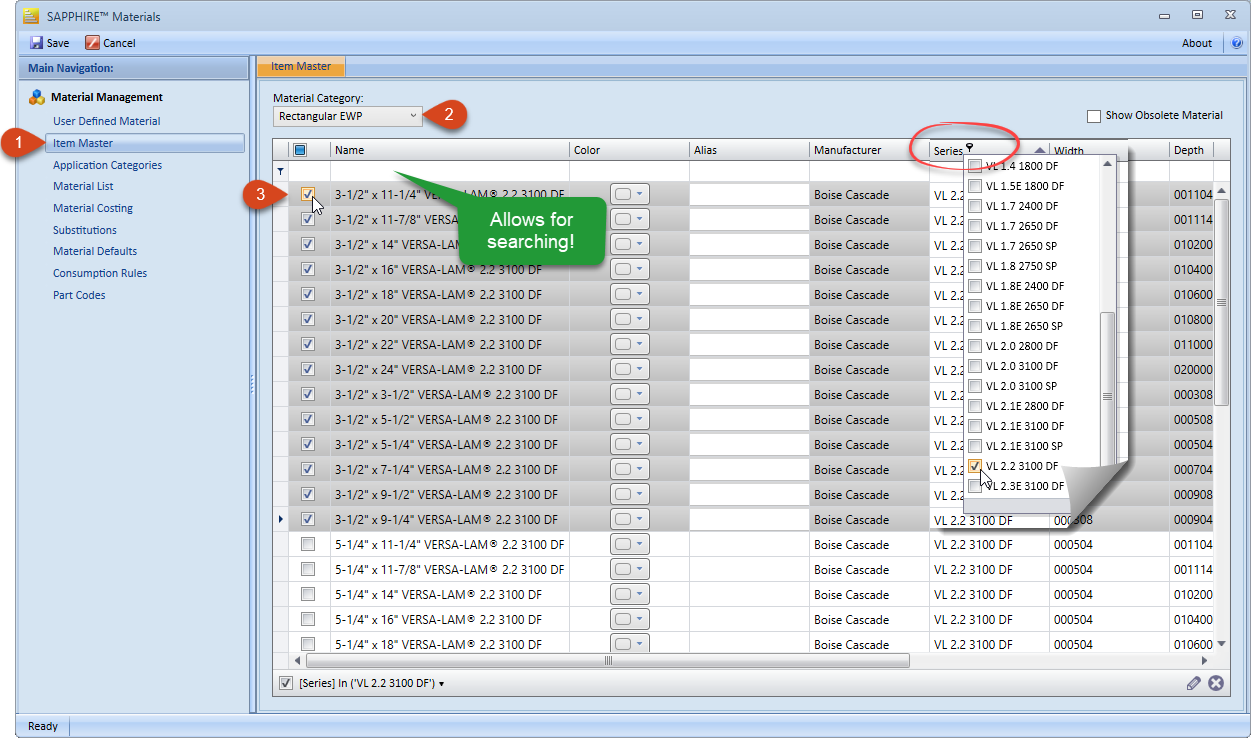The height and width of the screenshot is (738, 1251).
Task: Click the series filter list scrollbar thumb
Action: point(1107,396)
